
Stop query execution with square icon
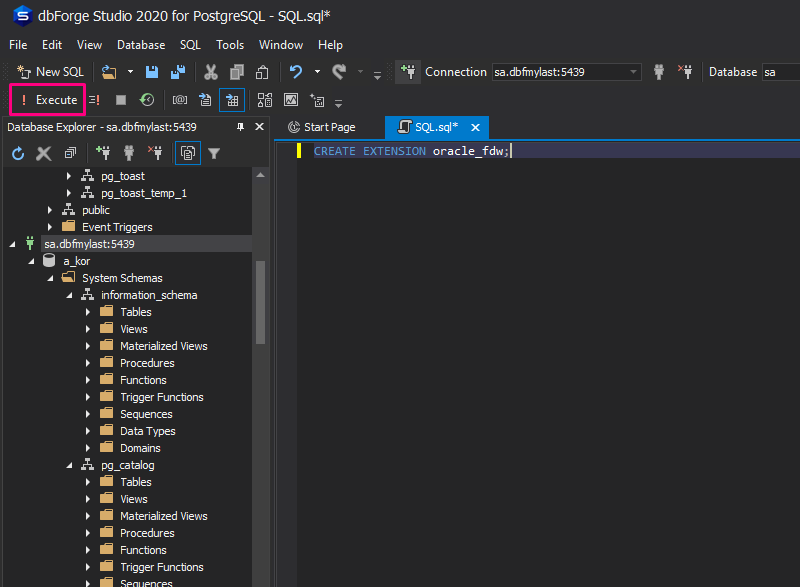point(121,100)
